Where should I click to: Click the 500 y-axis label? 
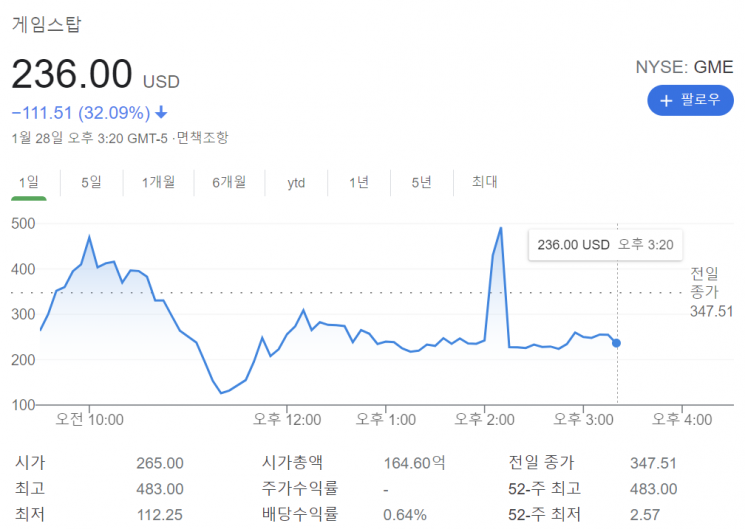(23, 223)
